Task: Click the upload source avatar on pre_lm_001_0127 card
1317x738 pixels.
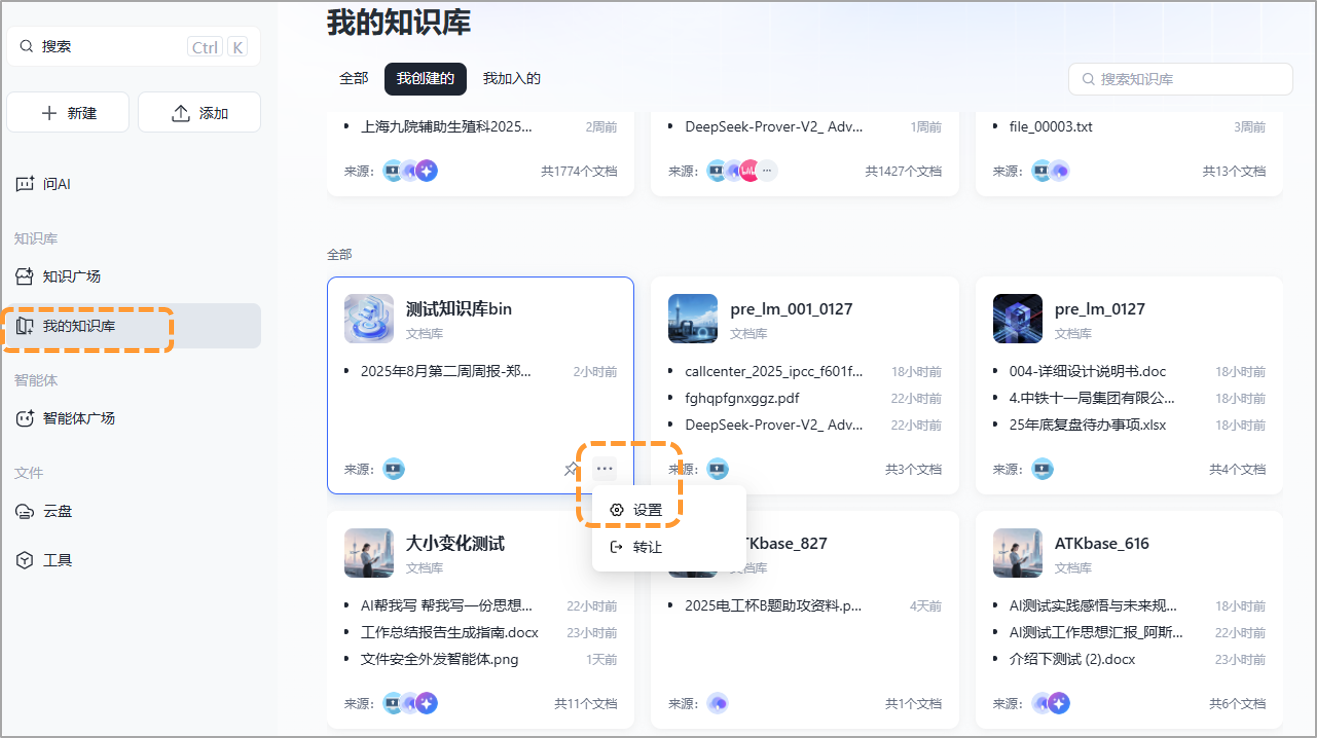Action: coord(718,468)
